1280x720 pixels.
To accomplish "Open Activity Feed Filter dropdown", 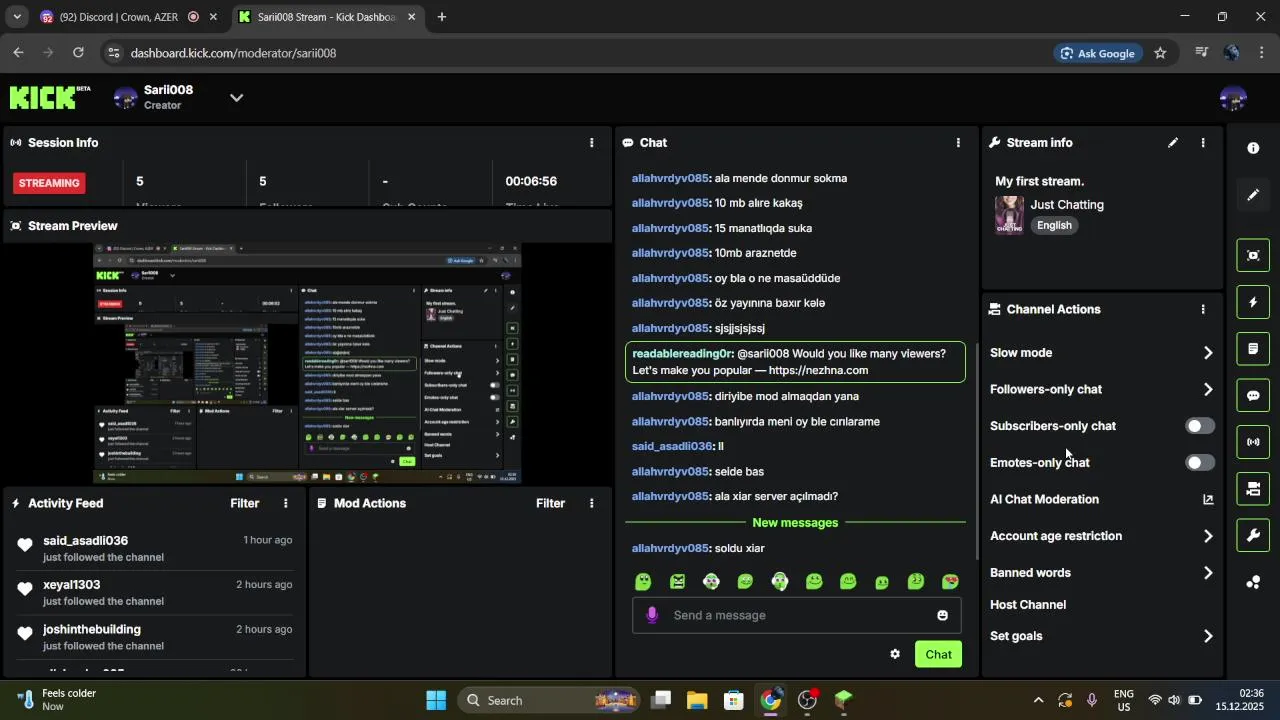I will [245, 503].
